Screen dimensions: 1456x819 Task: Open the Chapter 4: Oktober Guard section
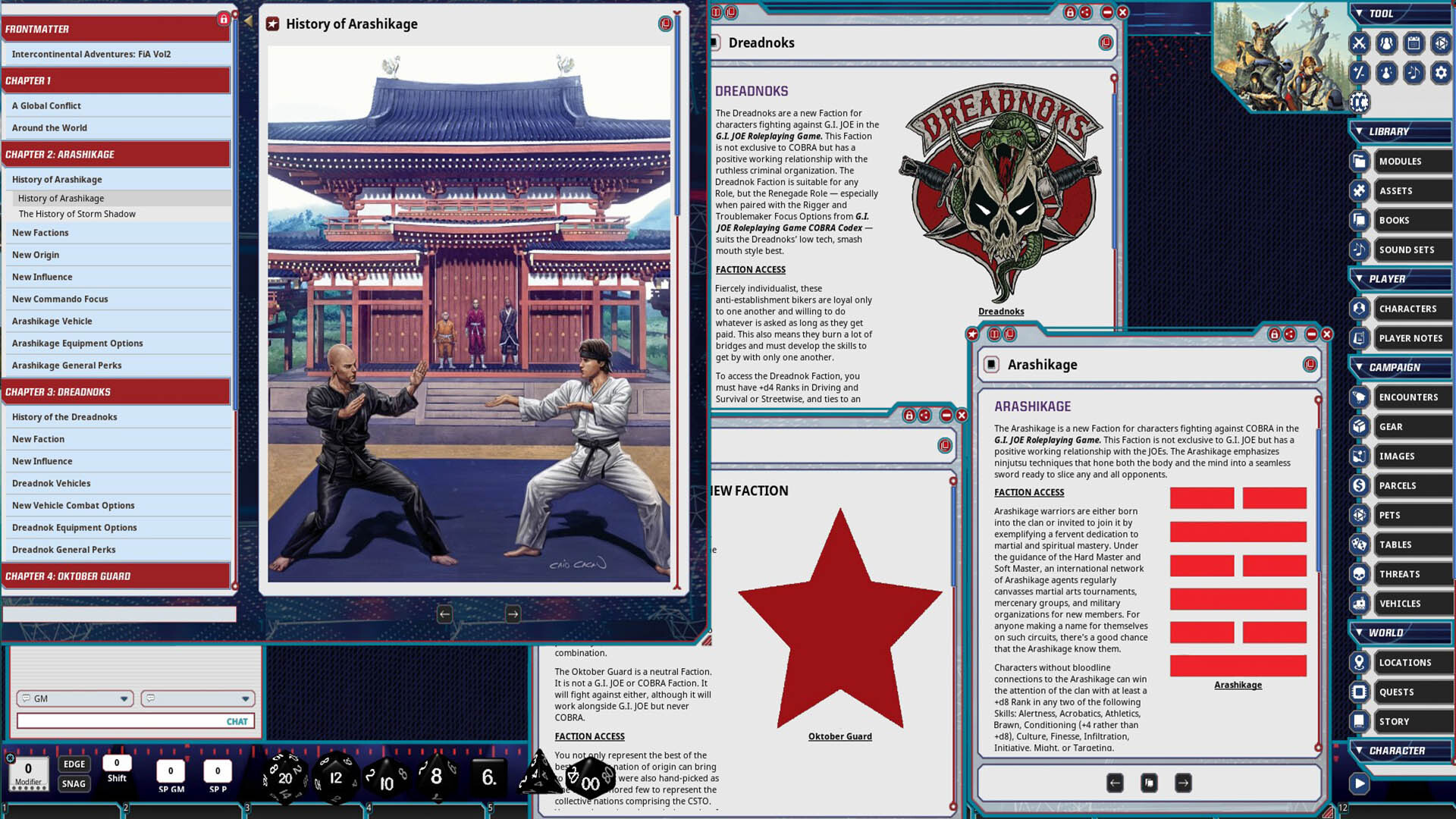pos(115,576)
